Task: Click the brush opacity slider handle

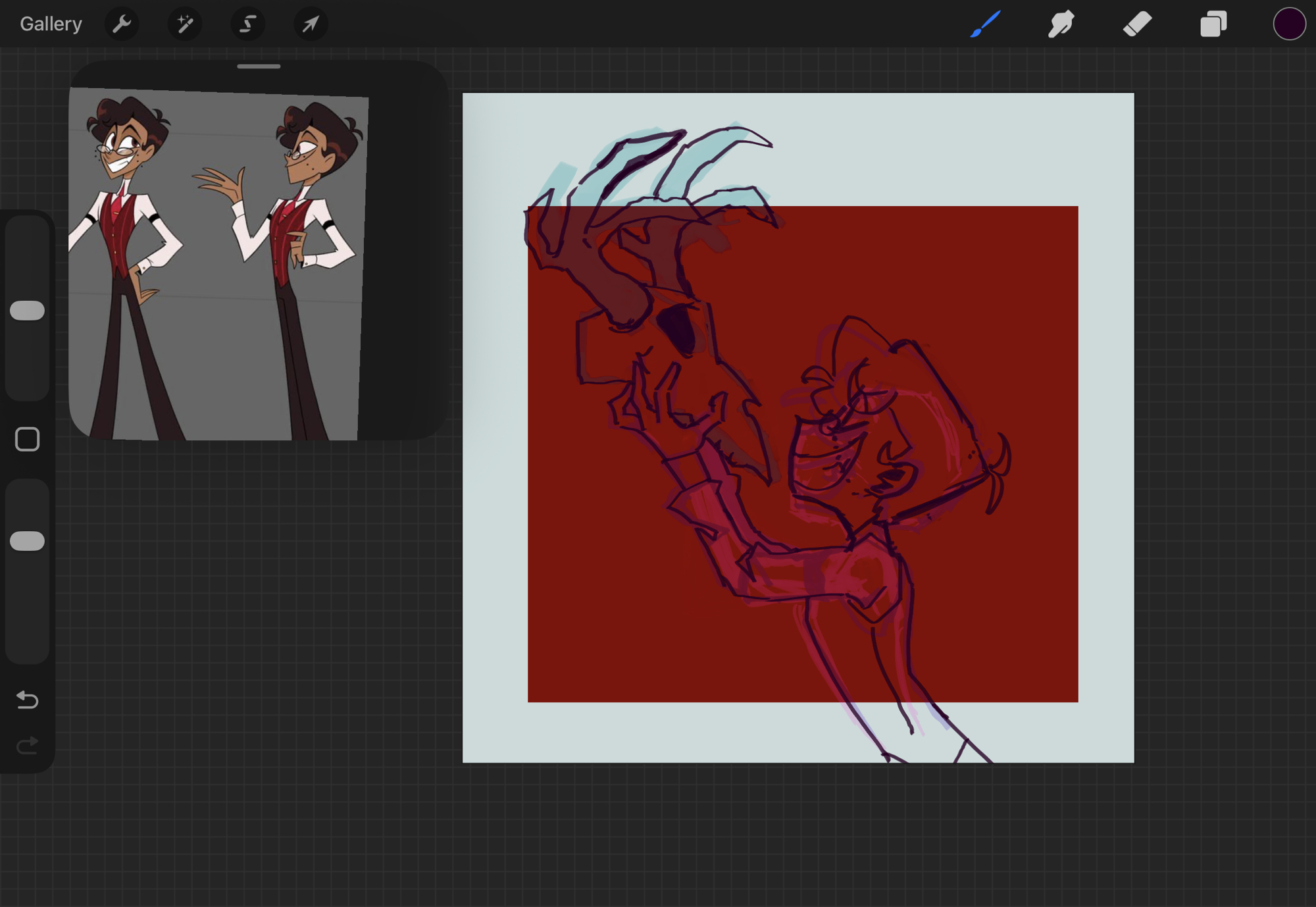Action: (x=28, y=541)
